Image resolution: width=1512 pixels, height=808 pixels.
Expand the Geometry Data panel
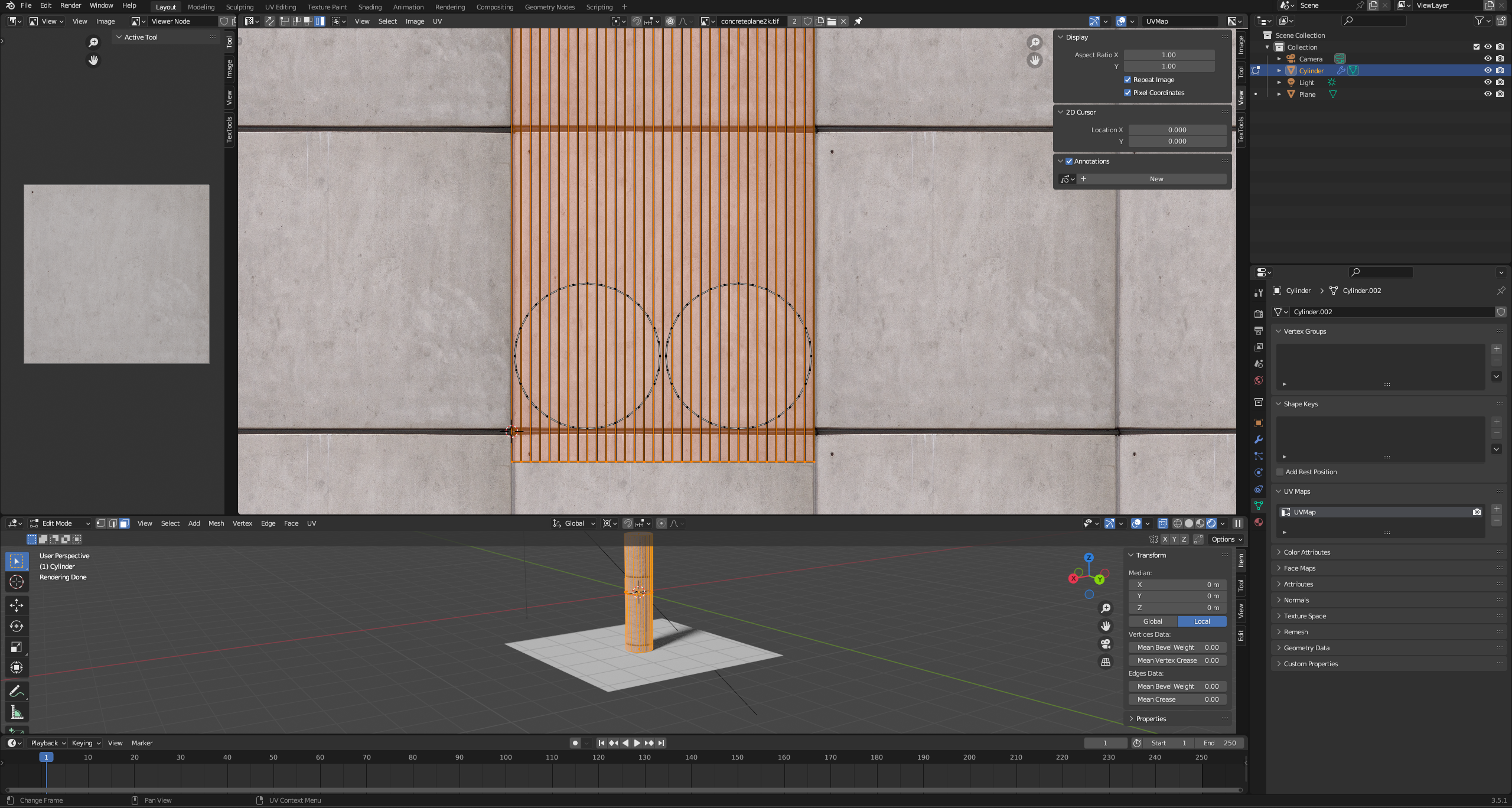1279,648
